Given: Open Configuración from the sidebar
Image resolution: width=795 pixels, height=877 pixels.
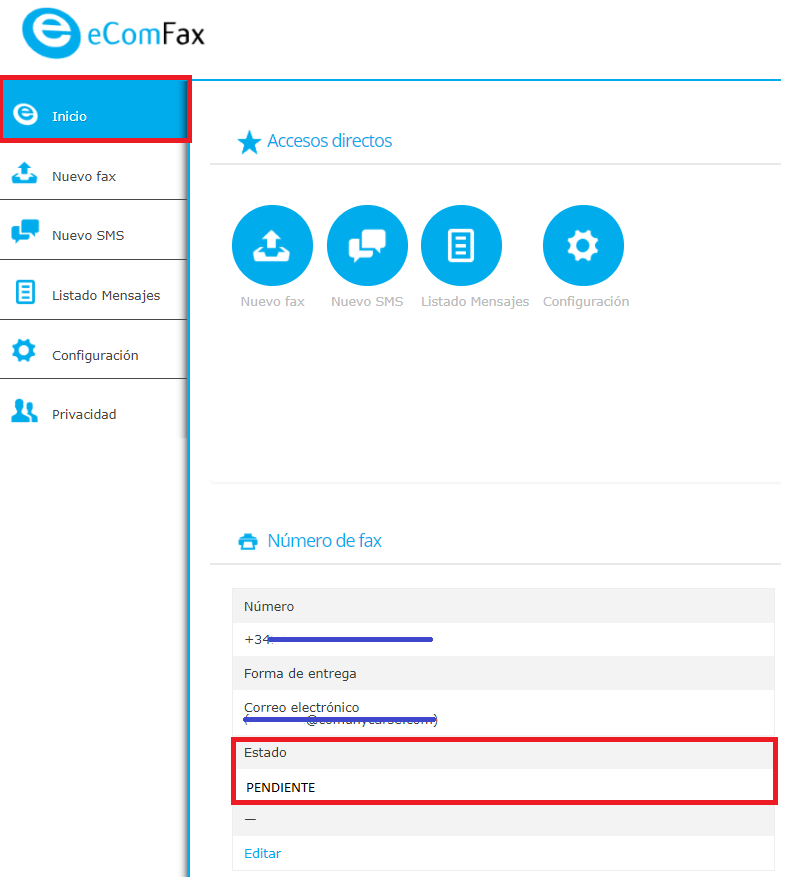Looking at the screenshot, I should click(x=93, y=350).
